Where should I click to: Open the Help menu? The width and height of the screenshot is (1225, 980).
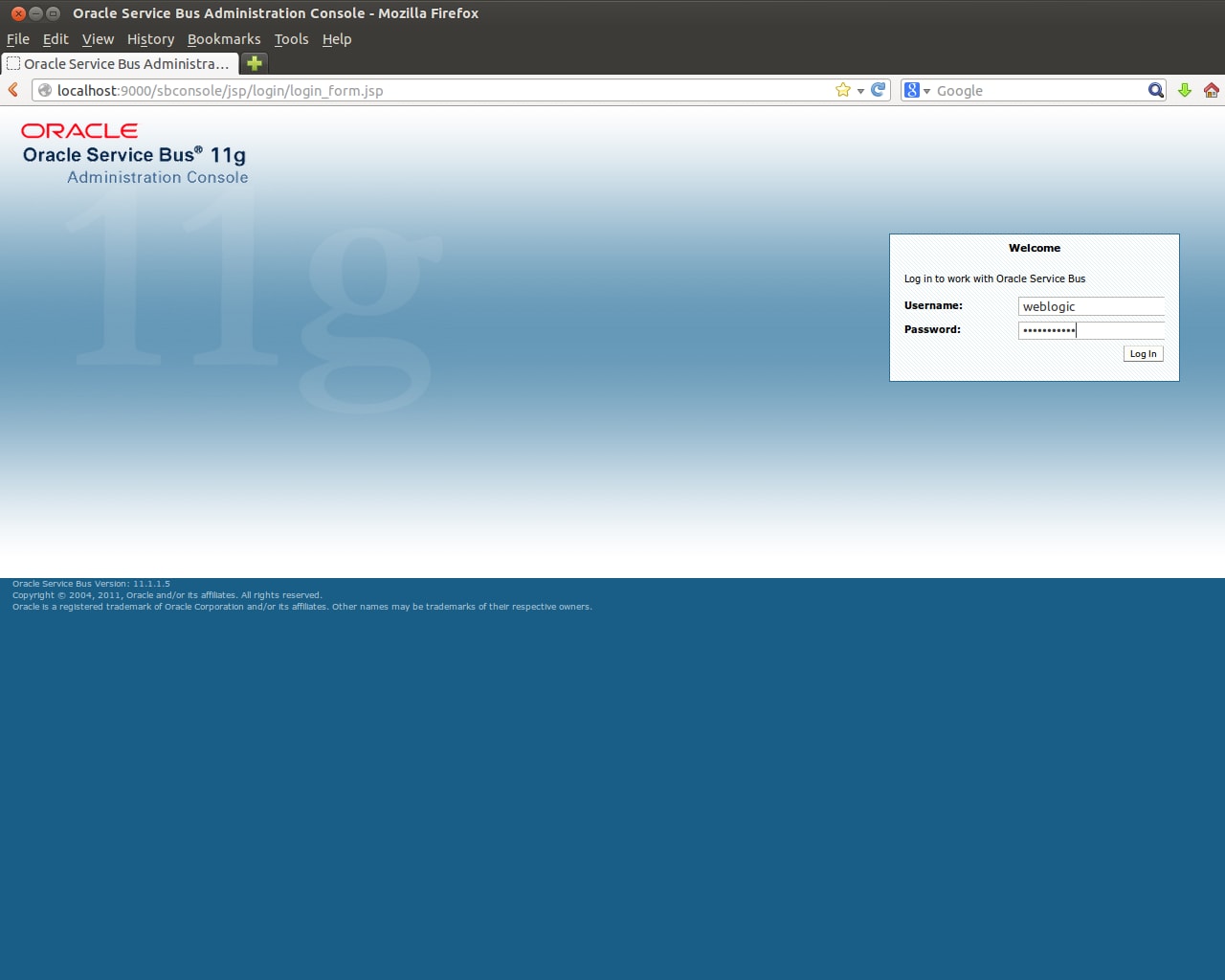pos(337,39)
